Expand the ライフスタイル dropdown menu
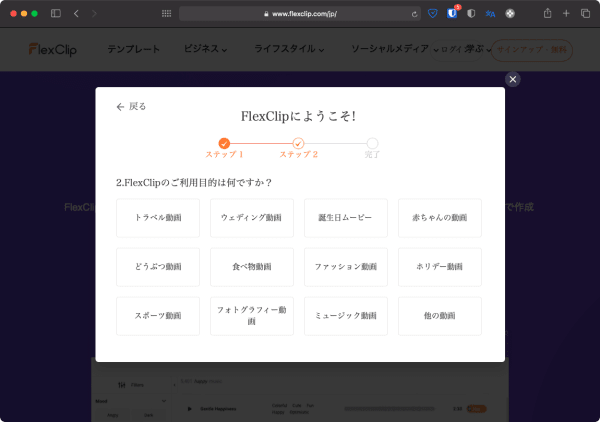 pos(289,49)
